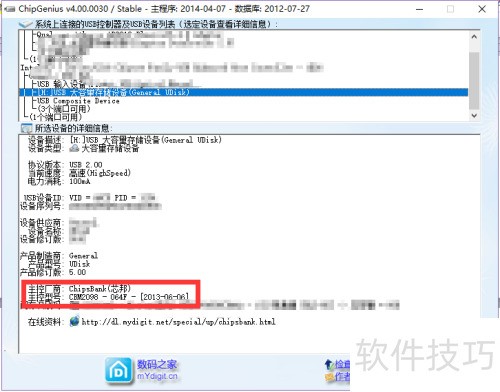Select the (1个端口可用) row at the list bottom

click(x=55, y=117)
